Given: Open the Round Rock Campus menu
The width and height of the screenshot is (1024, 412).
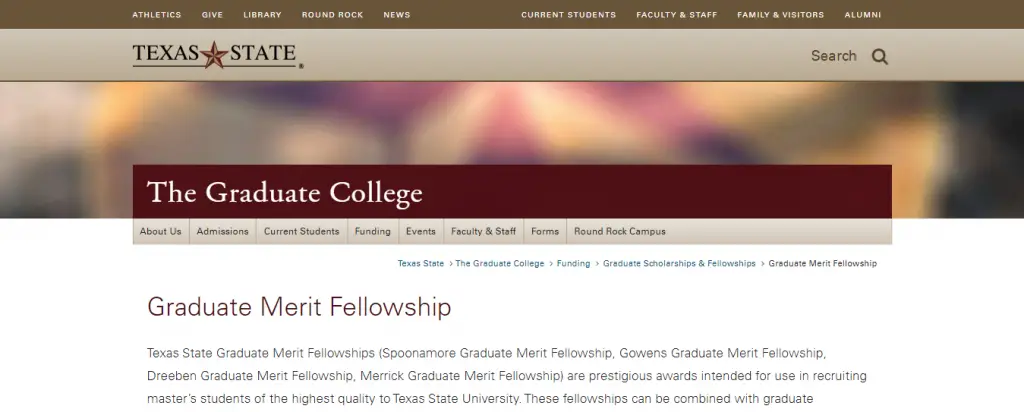Looking at the screenshot, I should (x=619, y=231).
